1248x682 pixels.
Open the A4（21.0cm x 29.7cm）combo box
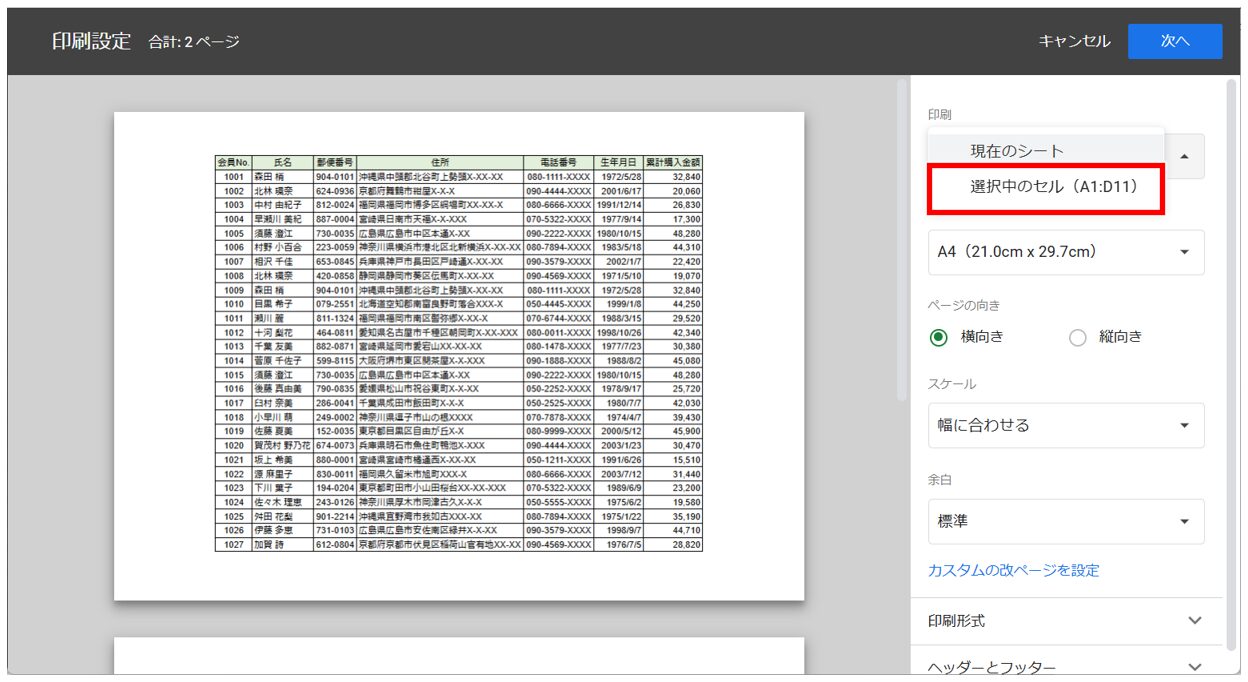pos(1060,253)
